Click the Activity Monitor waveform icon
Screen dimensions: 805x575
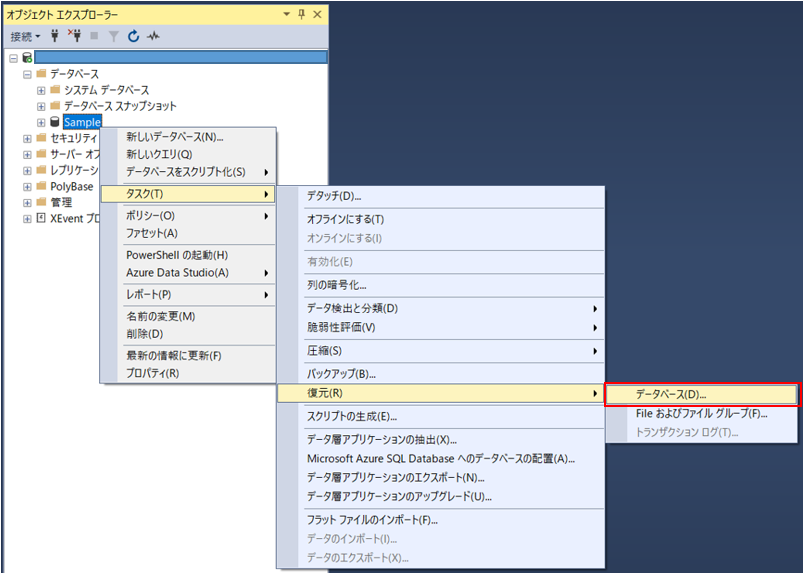coord(153,36)
